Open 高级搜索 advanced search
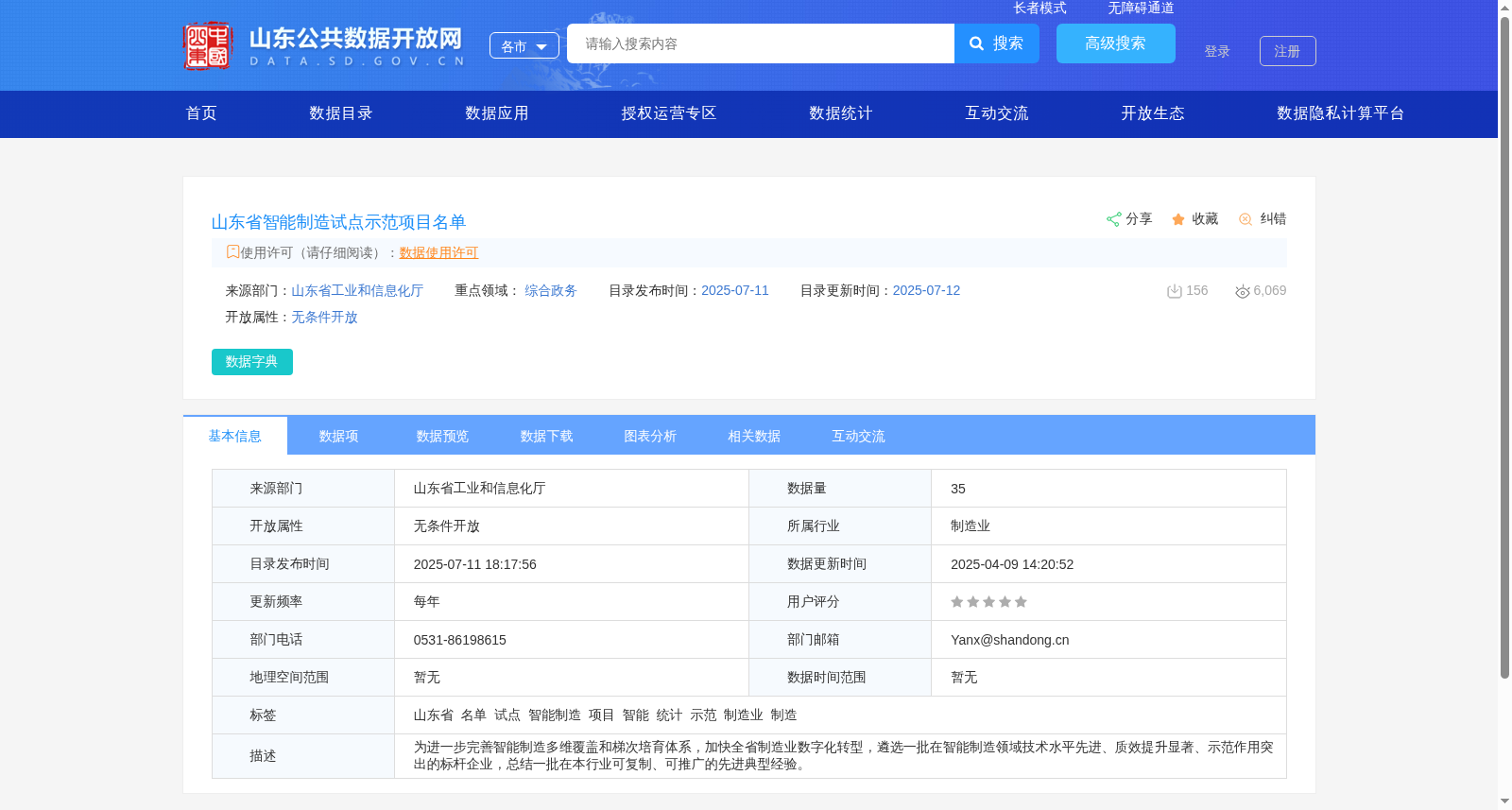Screen dimensions: 1512x810 click(1116, 43)
